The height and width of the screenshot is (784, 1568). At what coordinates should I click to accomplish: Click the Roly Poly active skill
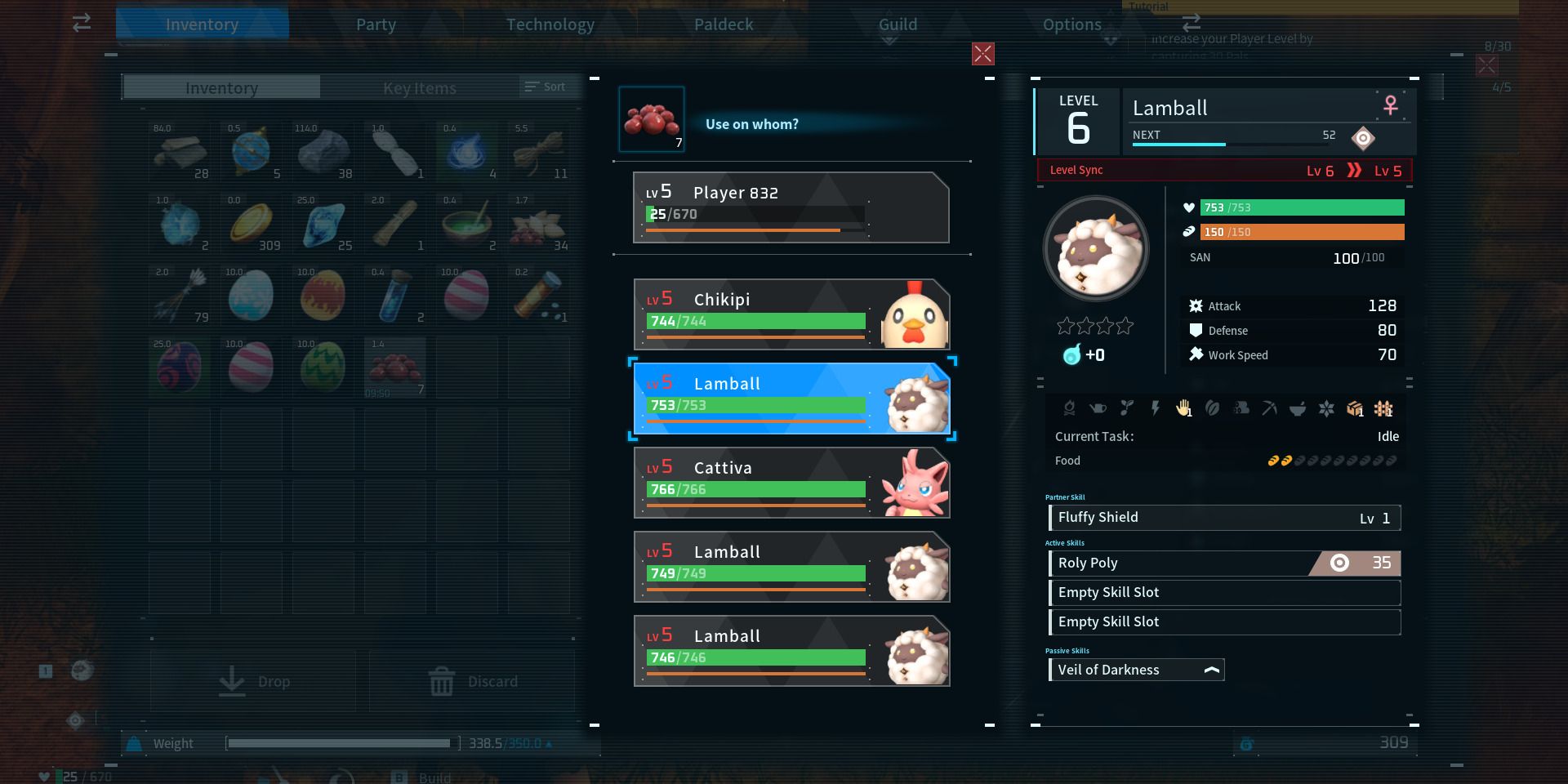pos(1224,563)
